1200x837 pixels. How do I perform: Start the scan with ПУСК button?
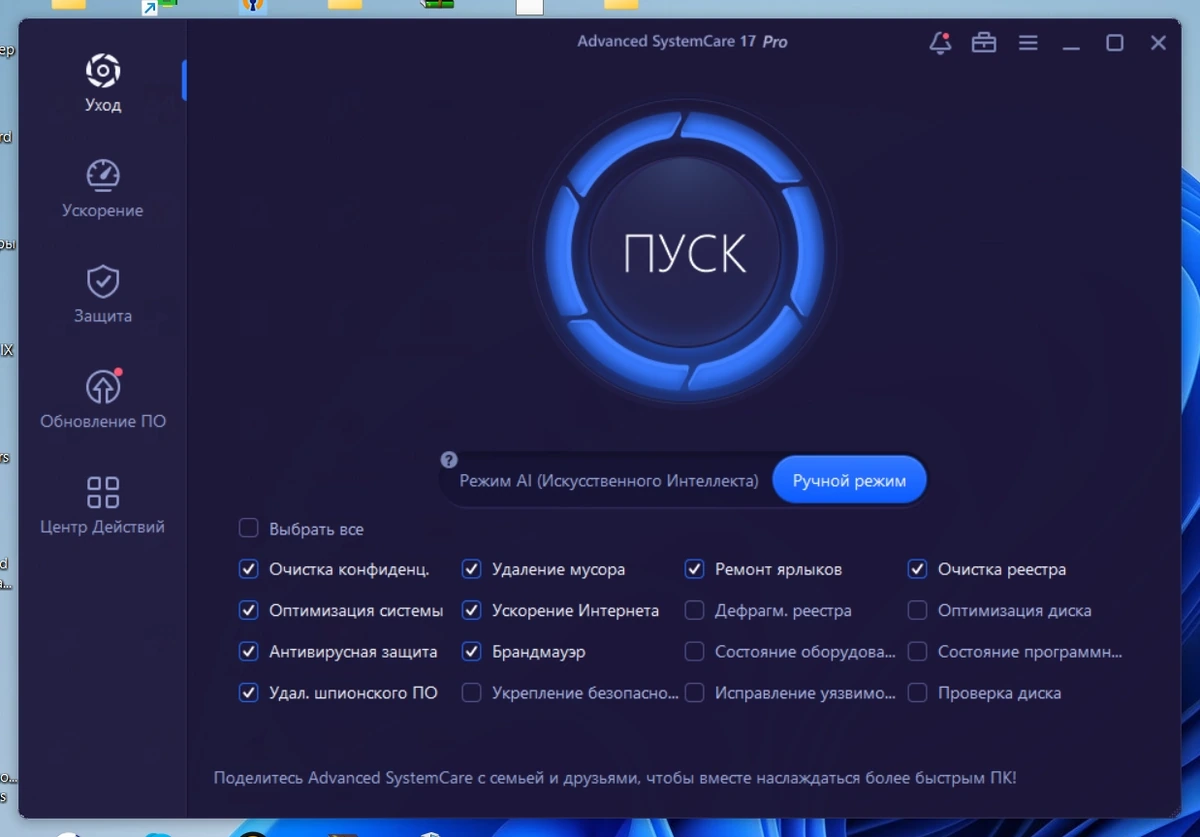tap(685, 254)
